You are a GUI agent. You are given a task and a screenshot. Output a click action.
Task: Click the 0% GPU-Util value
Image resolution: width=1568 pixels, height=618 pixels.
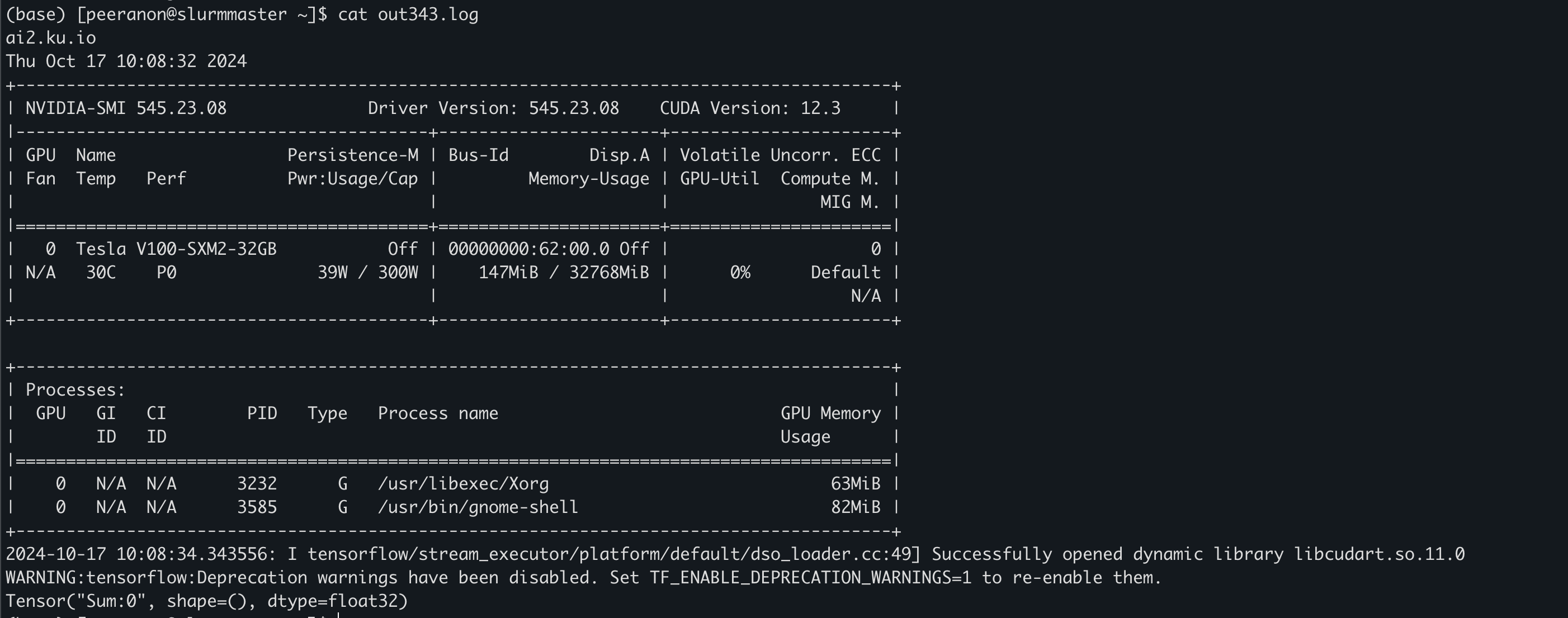click(740, 273)
